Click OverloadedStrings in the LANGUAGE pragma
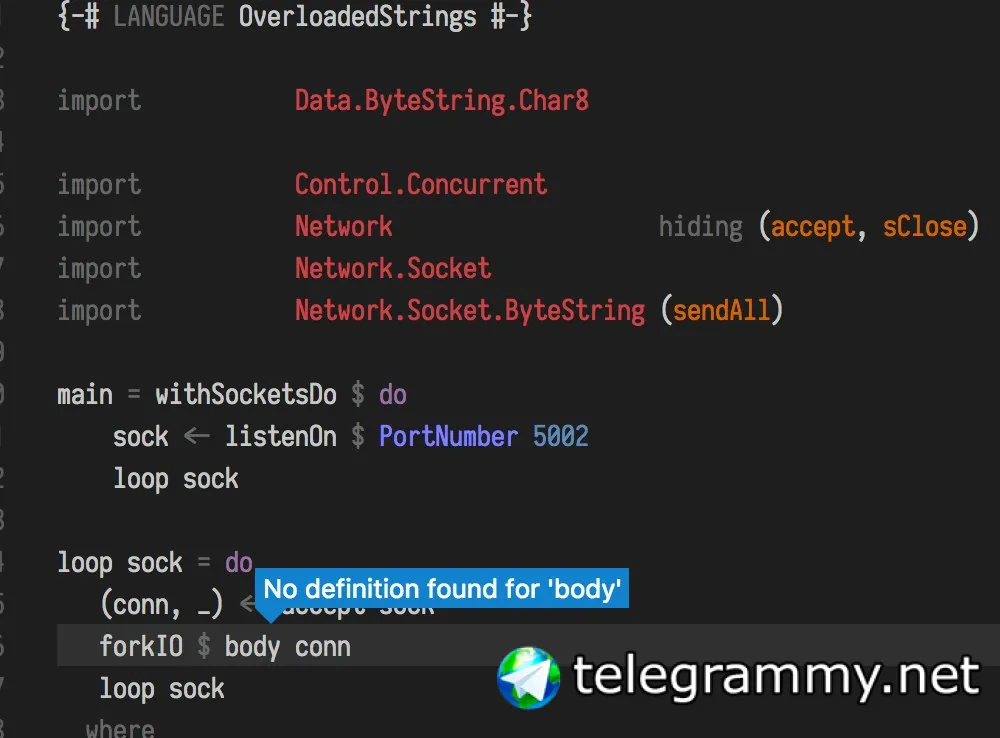 pyautogui.click(x=357, y=17)
